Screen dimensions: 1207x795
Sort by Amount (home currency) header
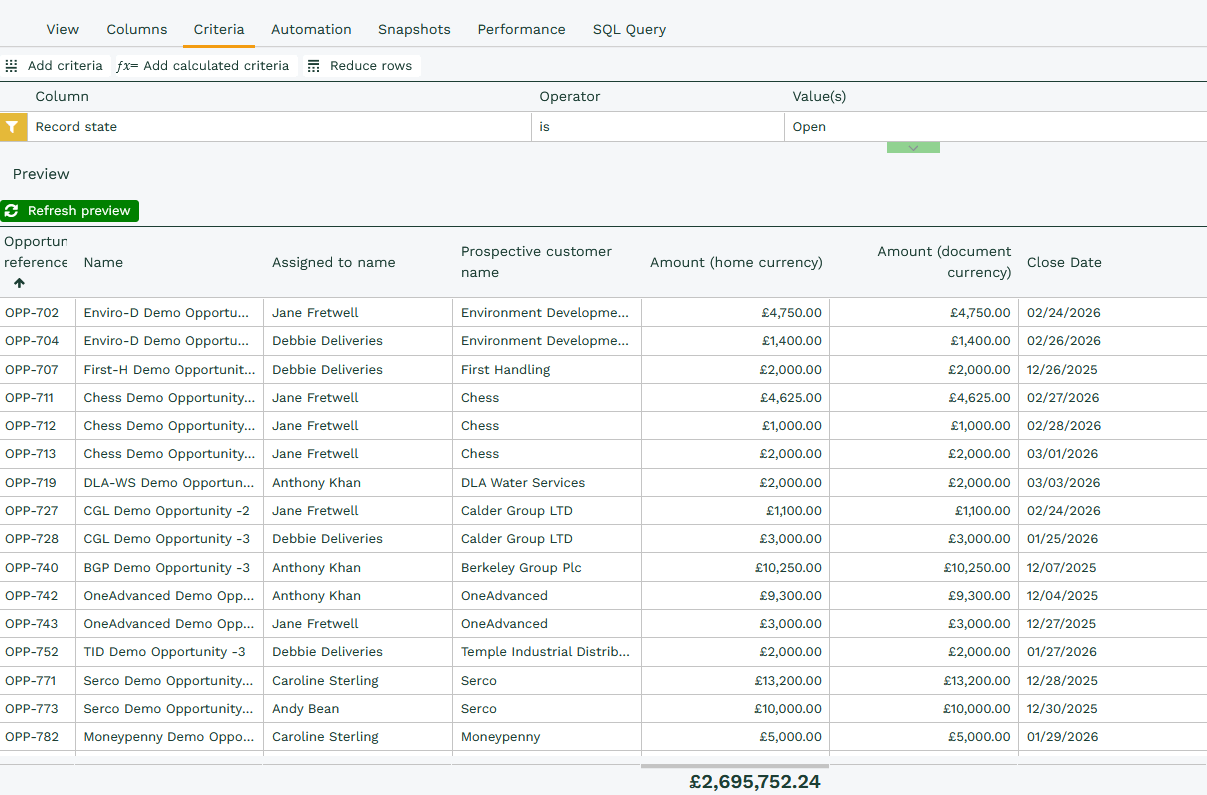click(x=736, y=263)
